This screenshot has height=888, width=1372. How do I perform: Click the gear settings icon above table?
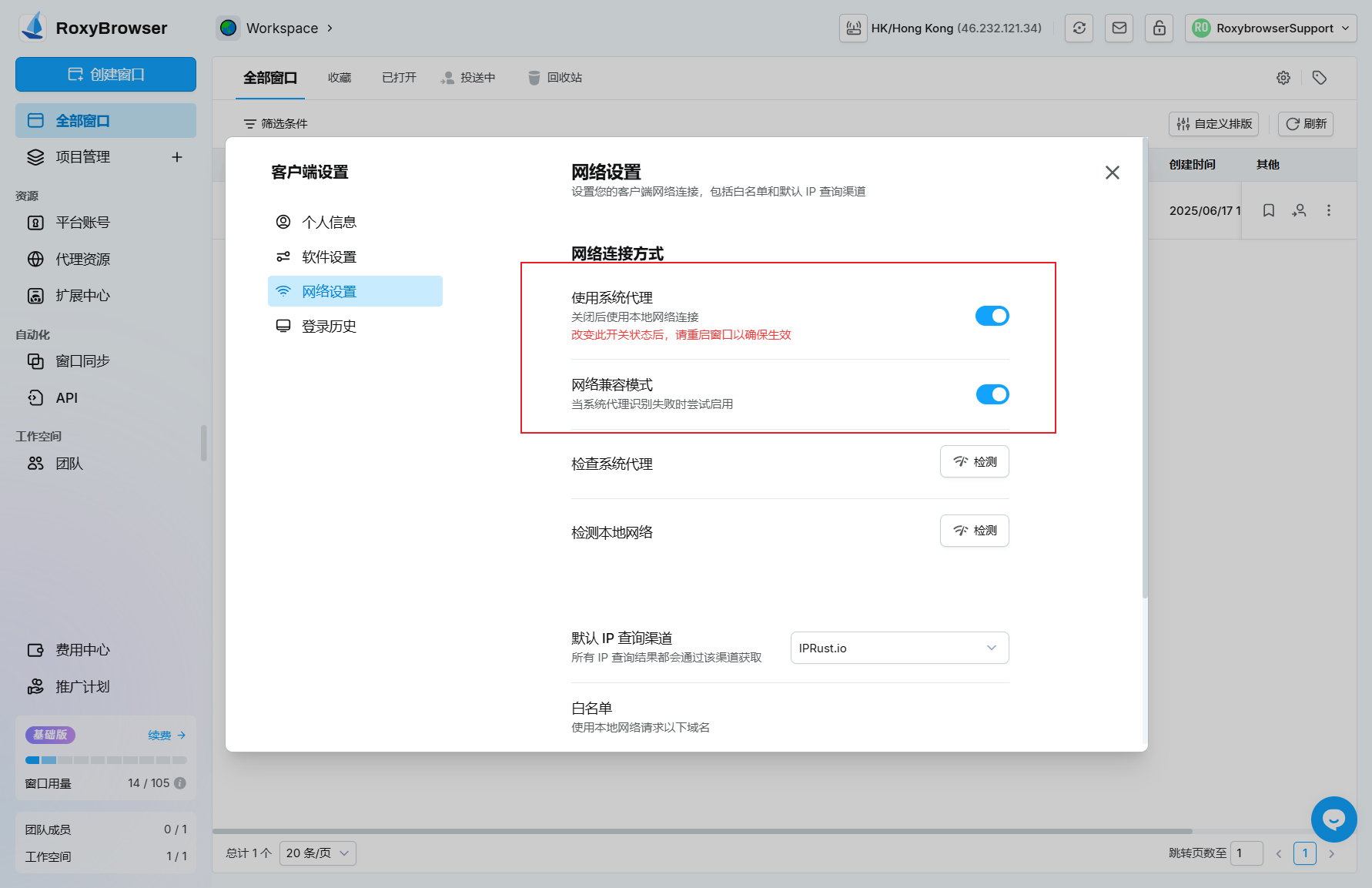click(x=1283, y=78)
